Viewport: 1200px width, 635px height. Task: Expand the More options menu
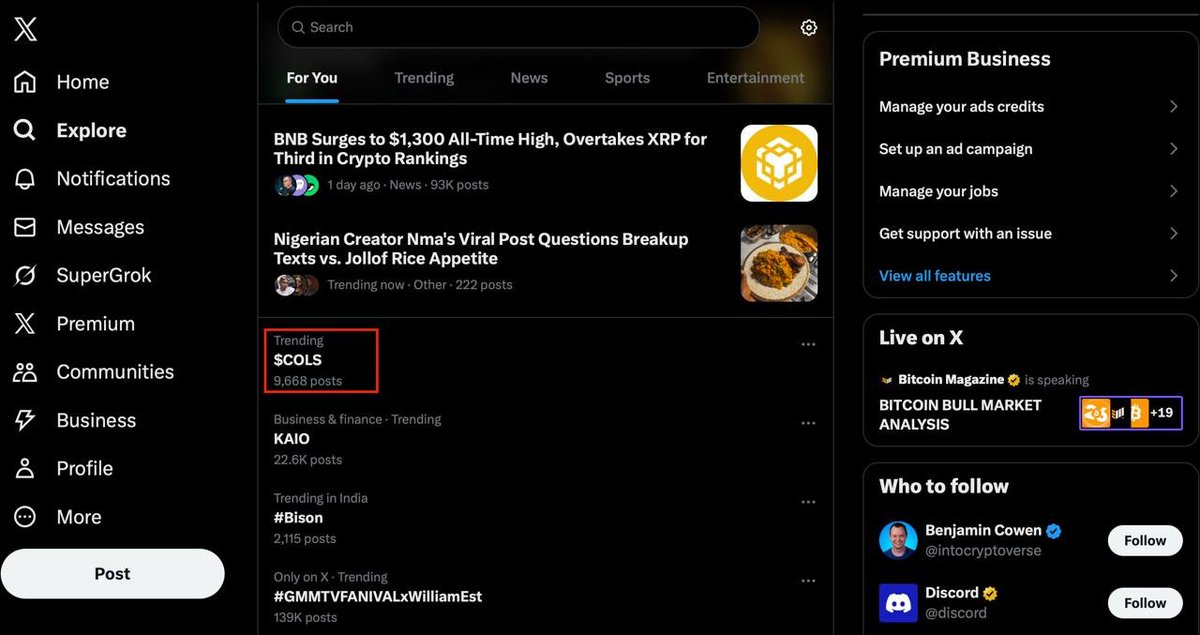point(25,517)
